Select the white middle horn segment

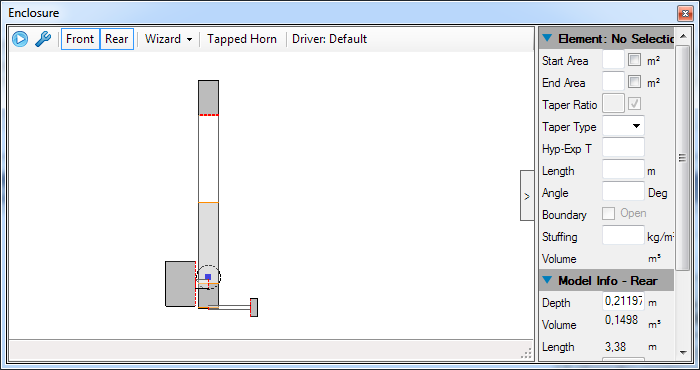[208, 159]
